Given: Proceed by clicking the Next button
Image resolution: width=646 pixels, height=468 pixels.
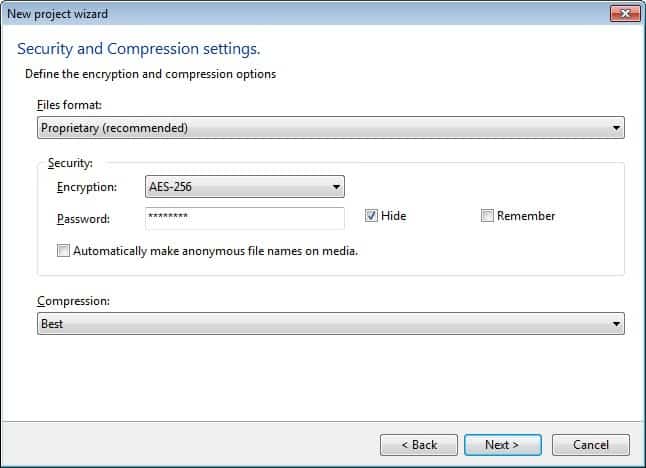Looking at the screenshot, I should (x=502, y=445).
